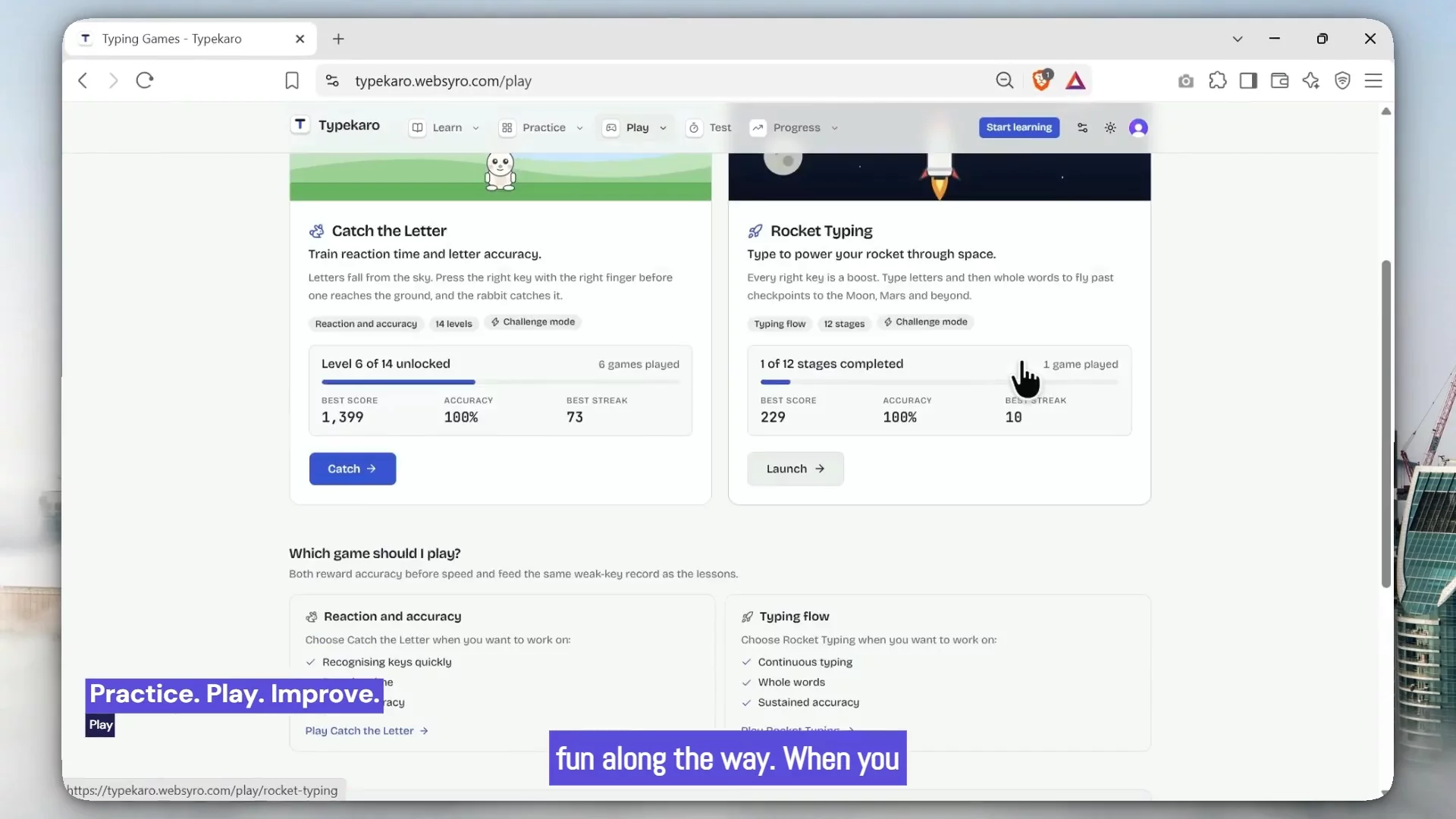1456x819 pixels.
Task: Toggle the light theme sun icon
Action: click(x=1110, y=128)
